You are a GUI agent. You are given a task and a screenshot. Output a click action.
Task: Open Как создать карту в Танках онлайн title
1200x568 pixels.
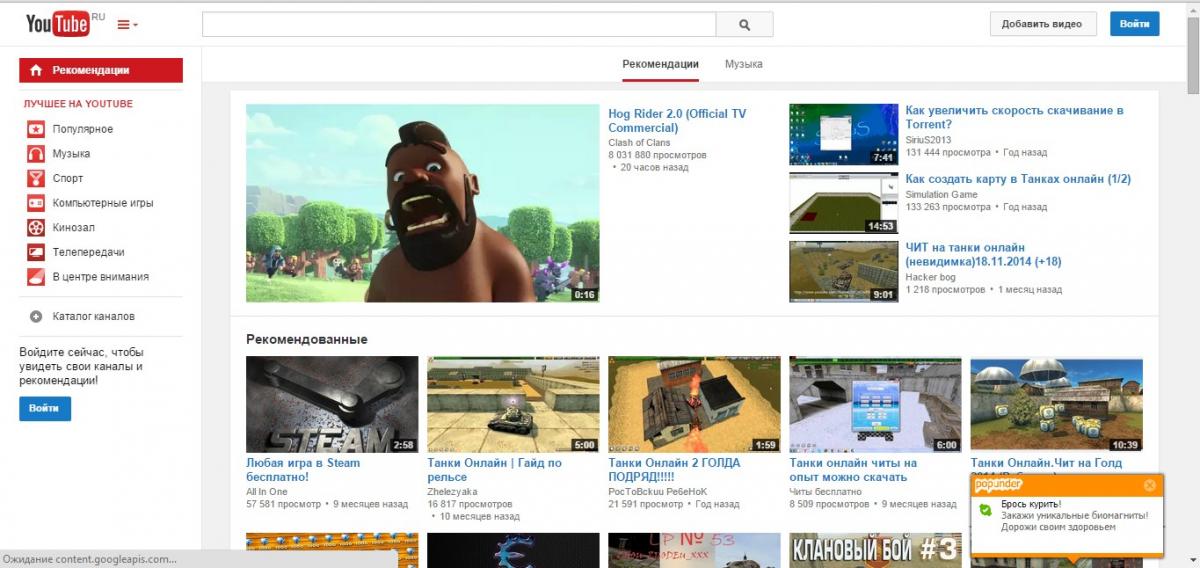(x=1018, y=179)
